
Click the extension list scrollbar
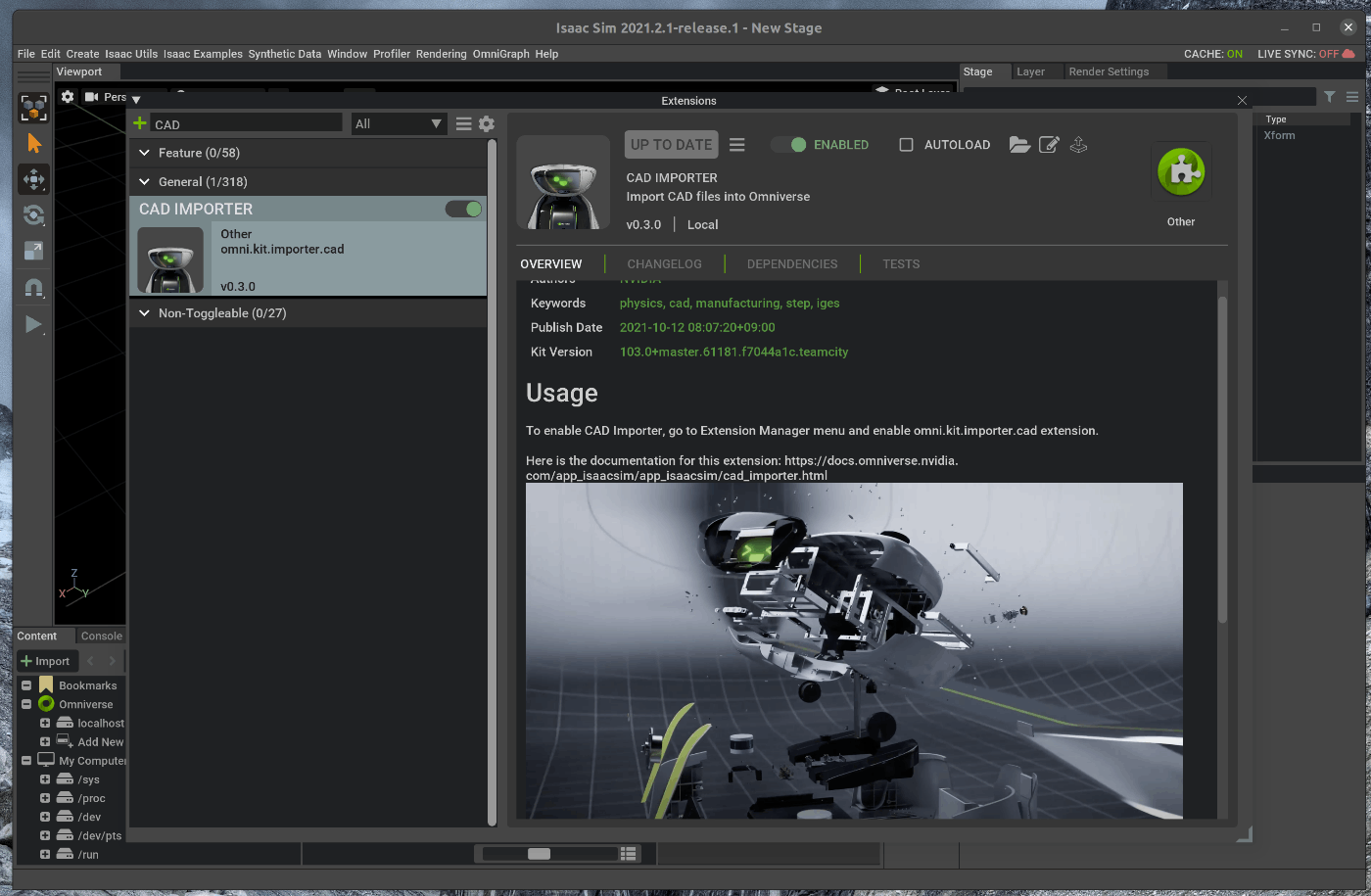[x=492, y=482]
